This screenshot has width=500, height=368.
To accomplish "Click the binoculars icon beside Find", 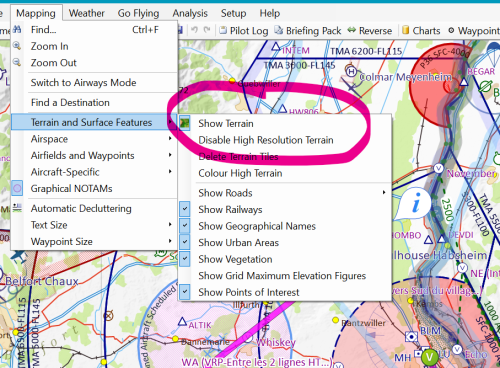I will 17,29.
